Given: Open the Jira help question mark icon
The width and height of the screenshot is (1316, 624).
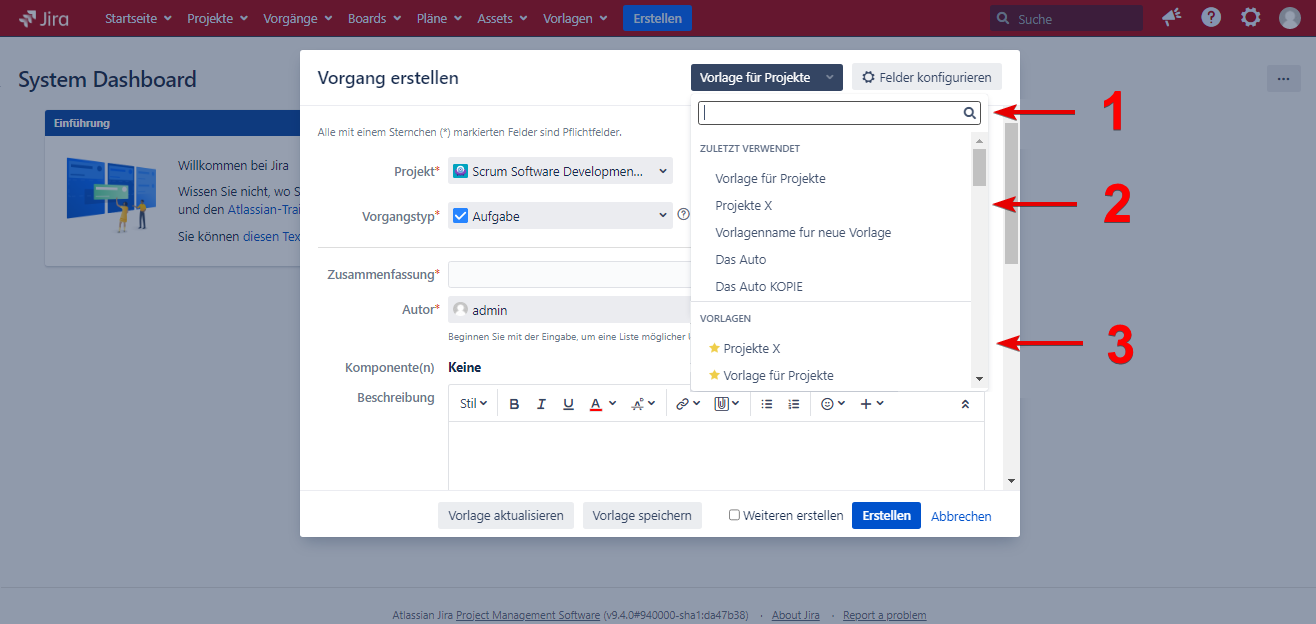Looking at the screenshot, I should click(1211, 18).
